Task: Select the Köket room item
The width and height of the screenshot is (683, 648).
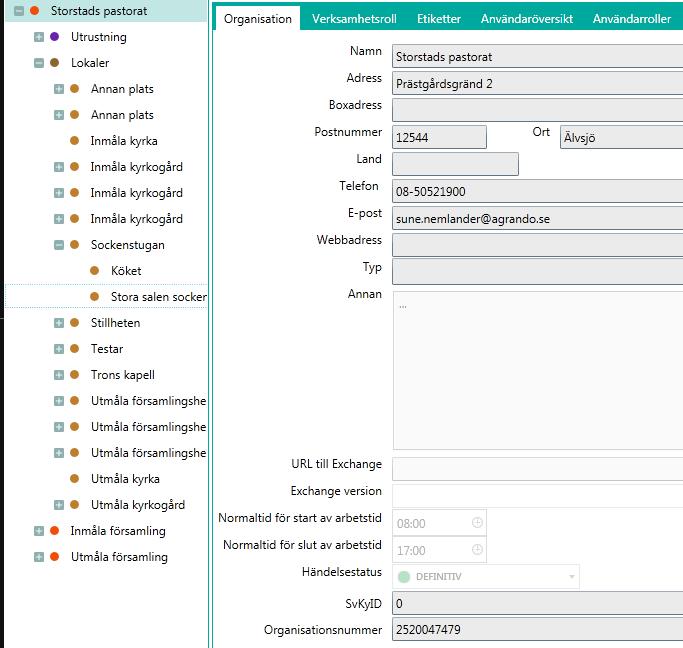Action: pos(126,271)
